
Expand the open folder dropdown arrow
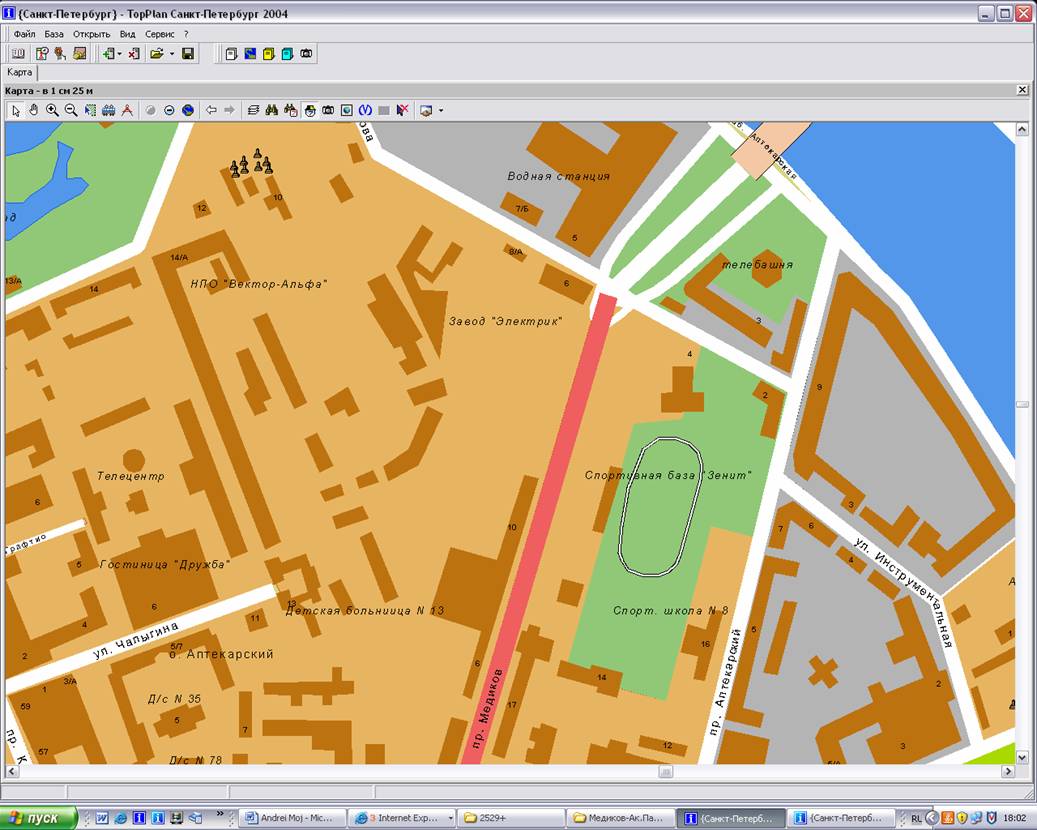point(172,53)
